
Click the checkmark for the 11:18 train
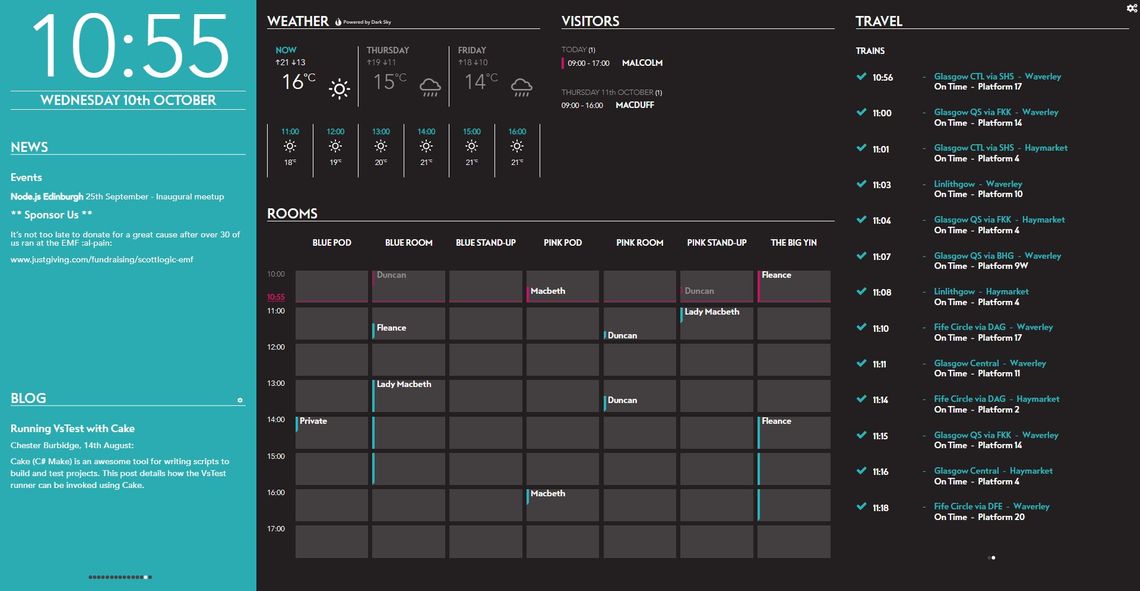tap(862, 507)
